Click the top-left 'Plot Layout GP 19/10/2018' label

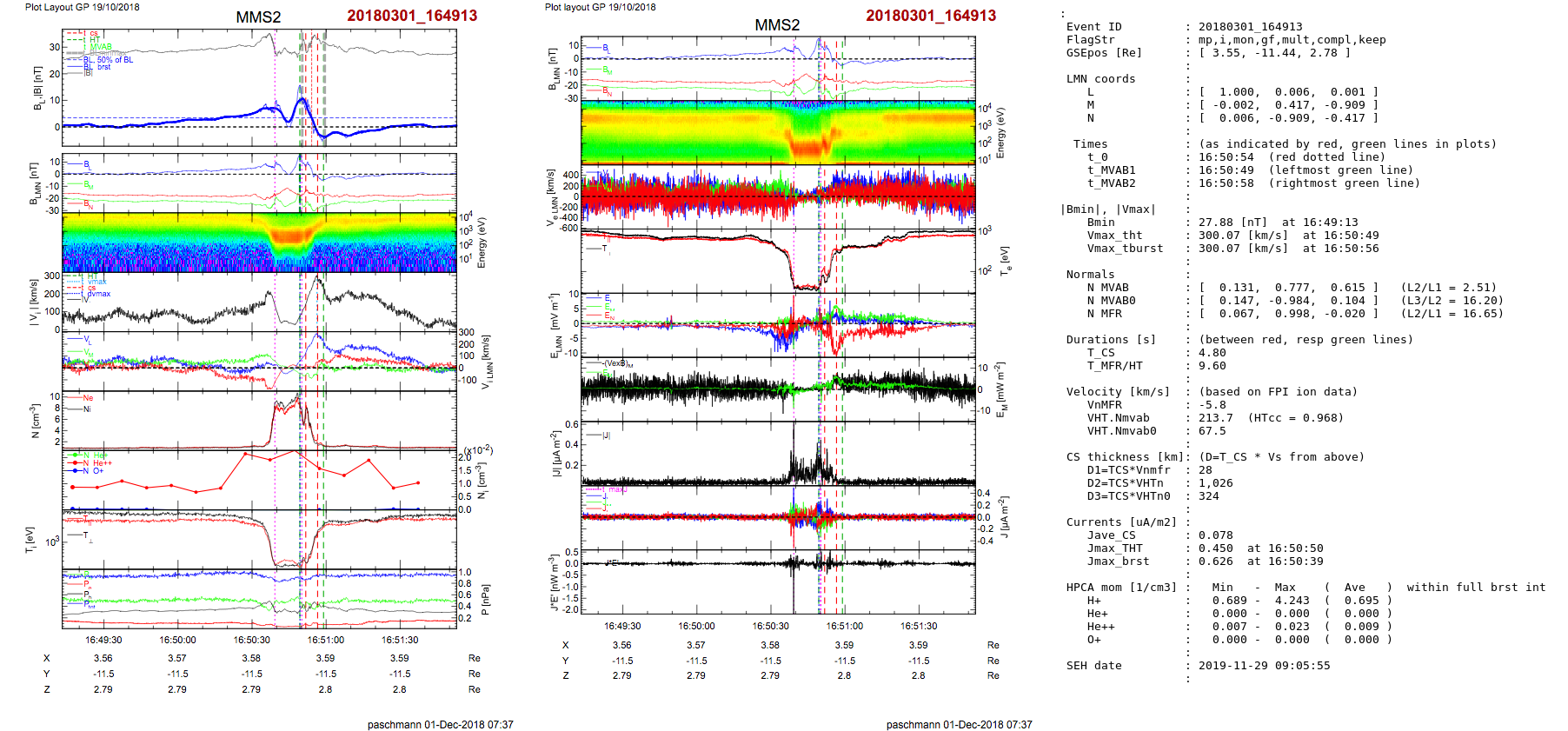coord(82,7)
